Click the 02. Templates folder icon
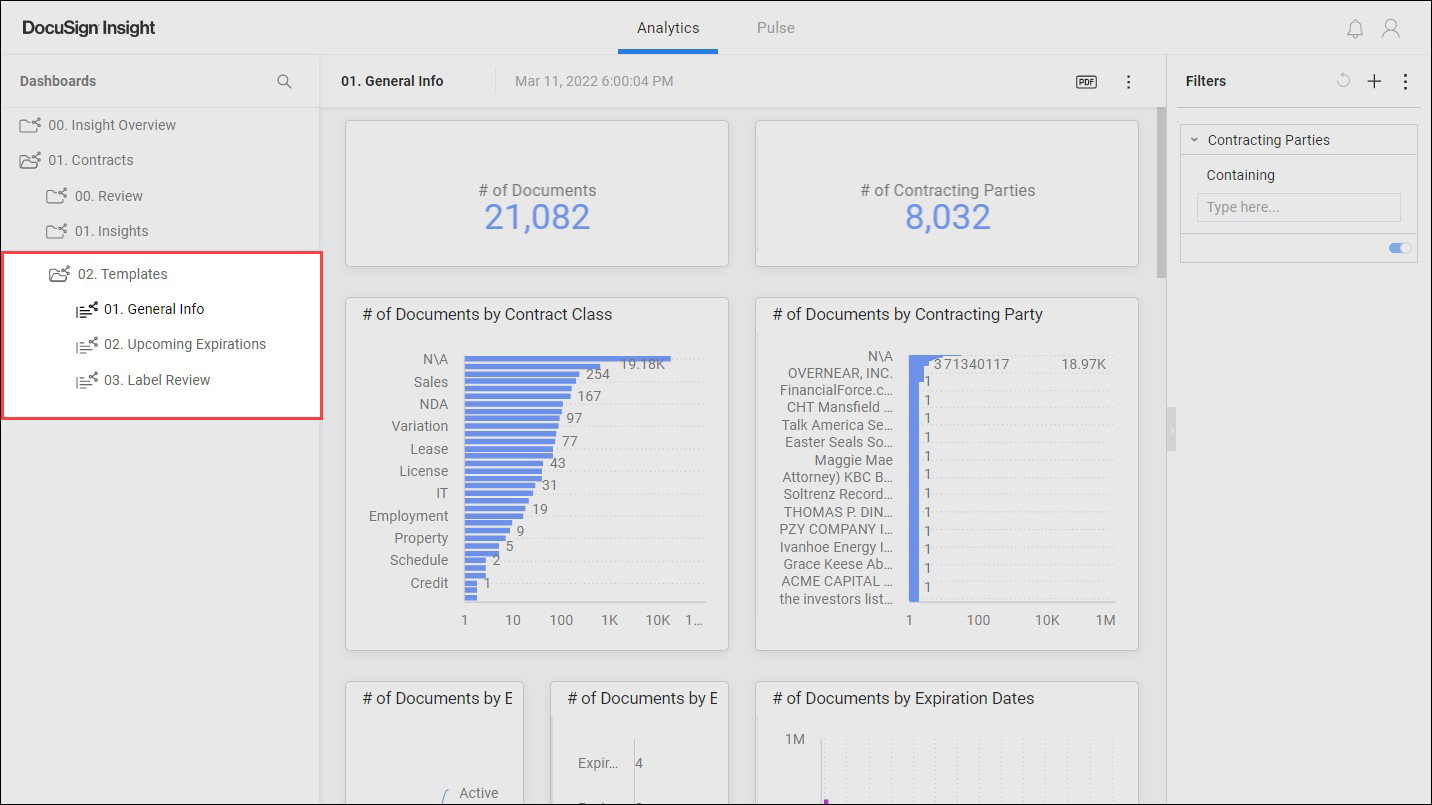1432x805 pixels. pos(57,273)
